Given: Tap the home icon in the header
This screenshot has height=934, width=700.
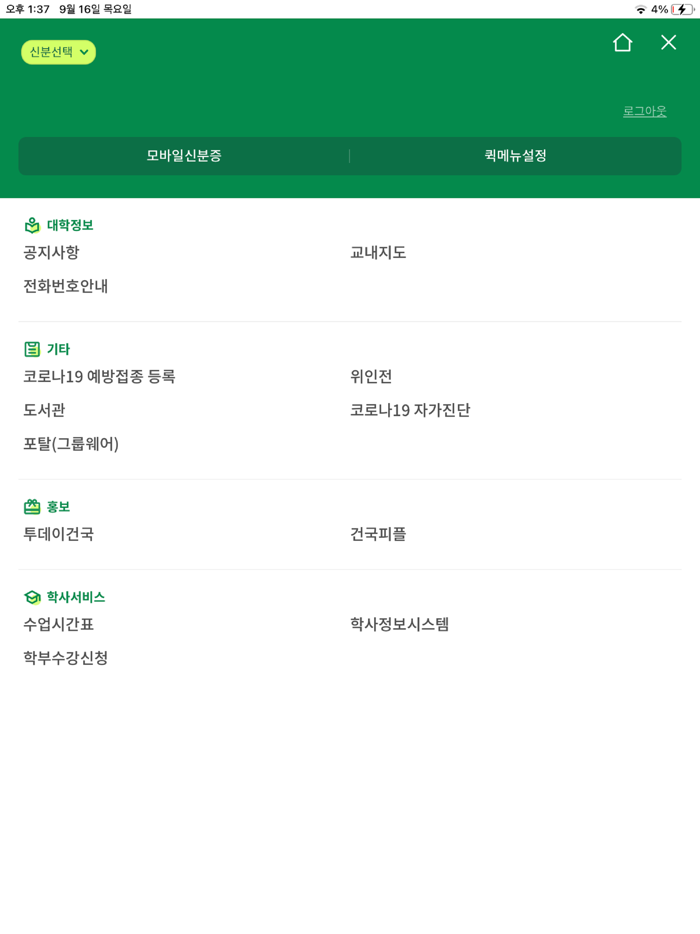Looking at the screenshot, I should point(623,43).
